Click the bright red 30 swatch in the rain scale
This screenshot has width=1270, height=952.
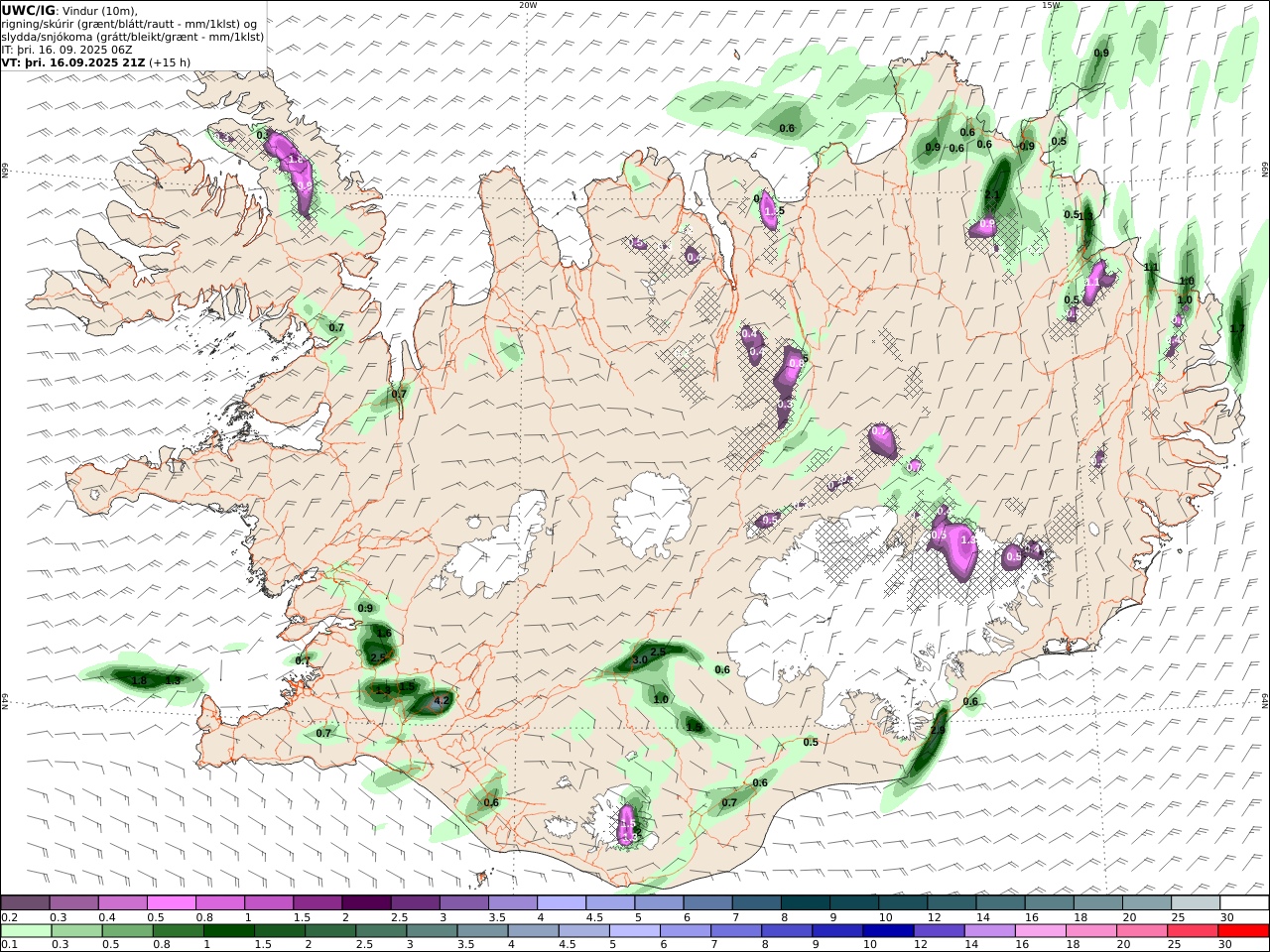[x=1244, y=931]
